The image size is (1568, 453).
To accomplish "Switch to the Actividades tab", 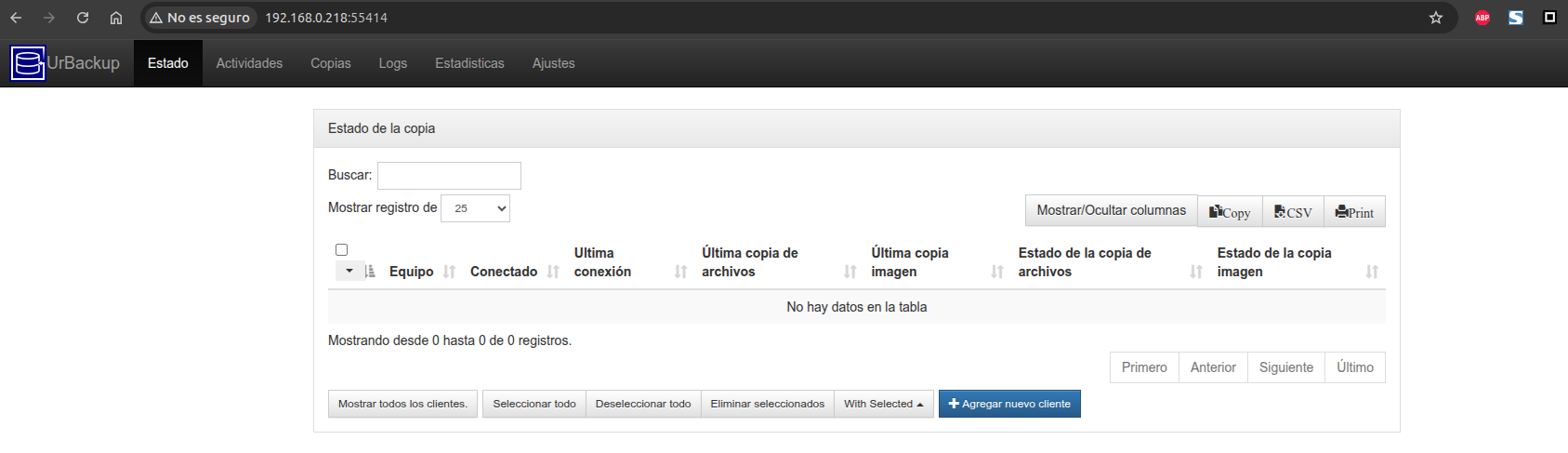I will [x=249, y=63].
